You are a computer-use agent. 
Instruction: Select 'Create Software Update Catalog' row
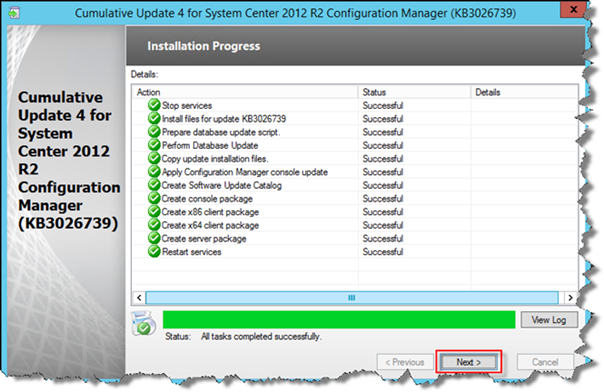tap(222, 185)
